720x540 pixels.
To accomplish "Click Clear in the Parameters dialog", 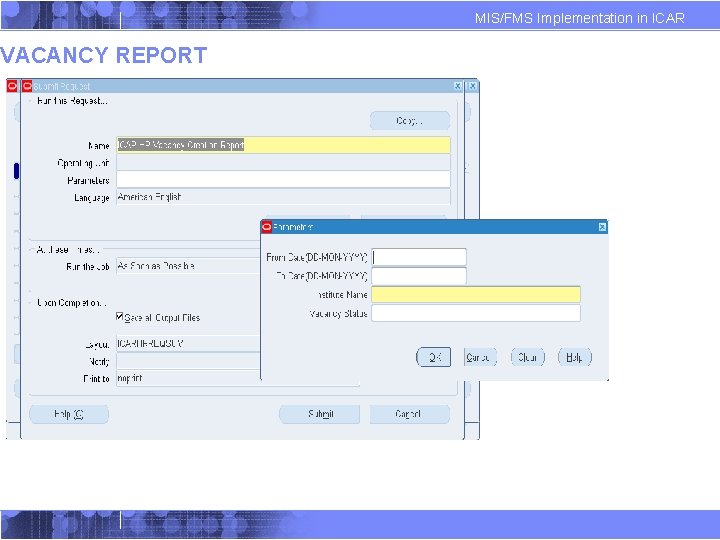I will click(x=528, y=357).
